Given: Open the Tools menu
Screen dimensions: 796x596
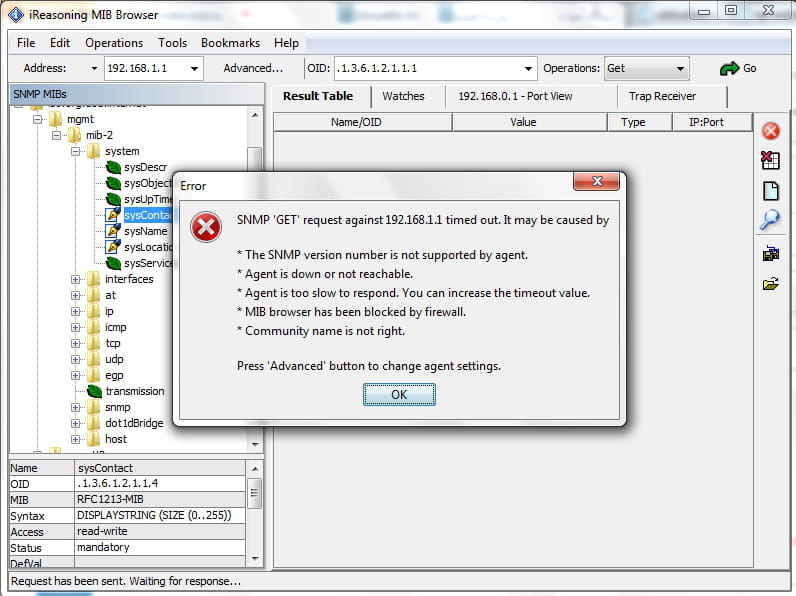Looking at the screenshot, I should 172,43.
